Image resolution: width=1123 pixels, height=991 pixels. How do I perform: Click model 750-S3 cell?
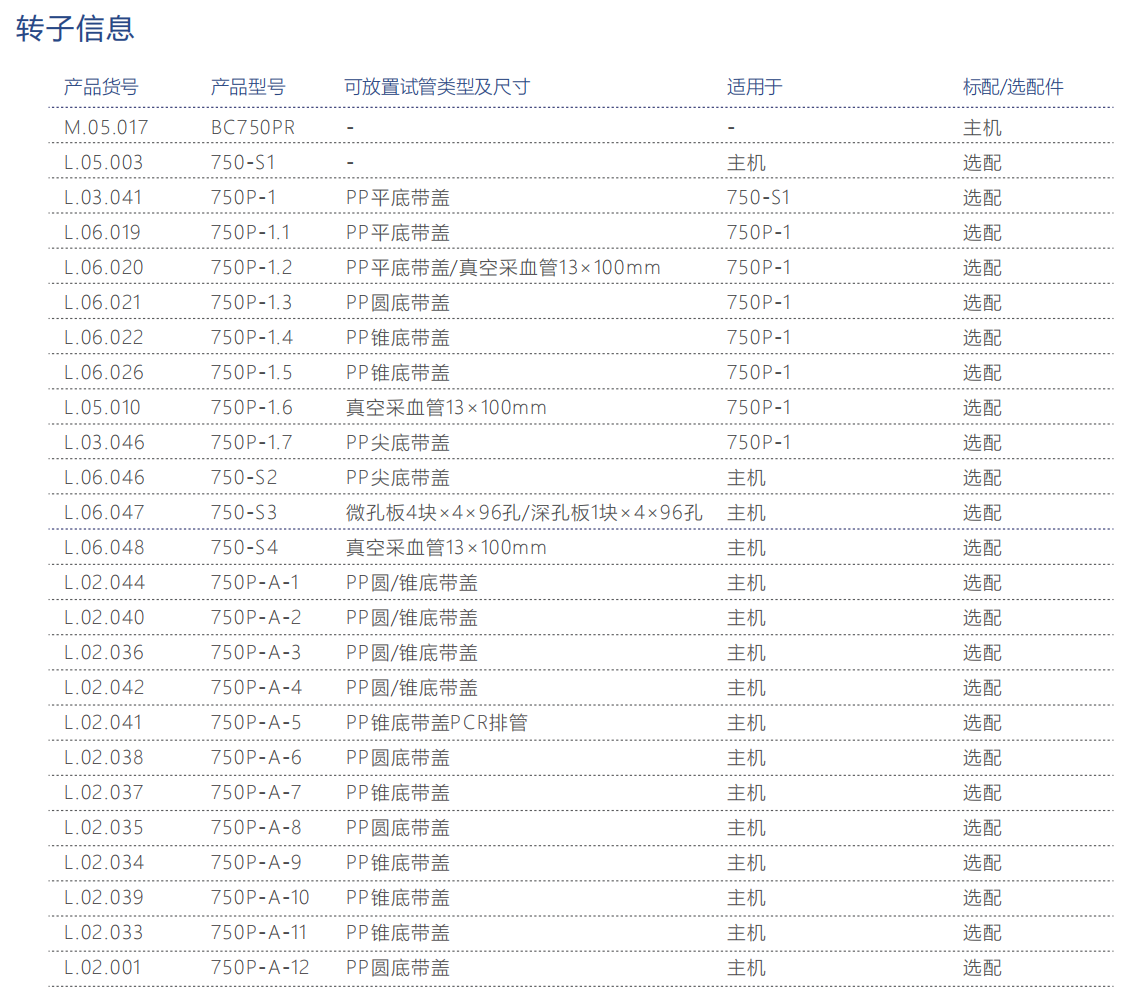coord(244,513)
